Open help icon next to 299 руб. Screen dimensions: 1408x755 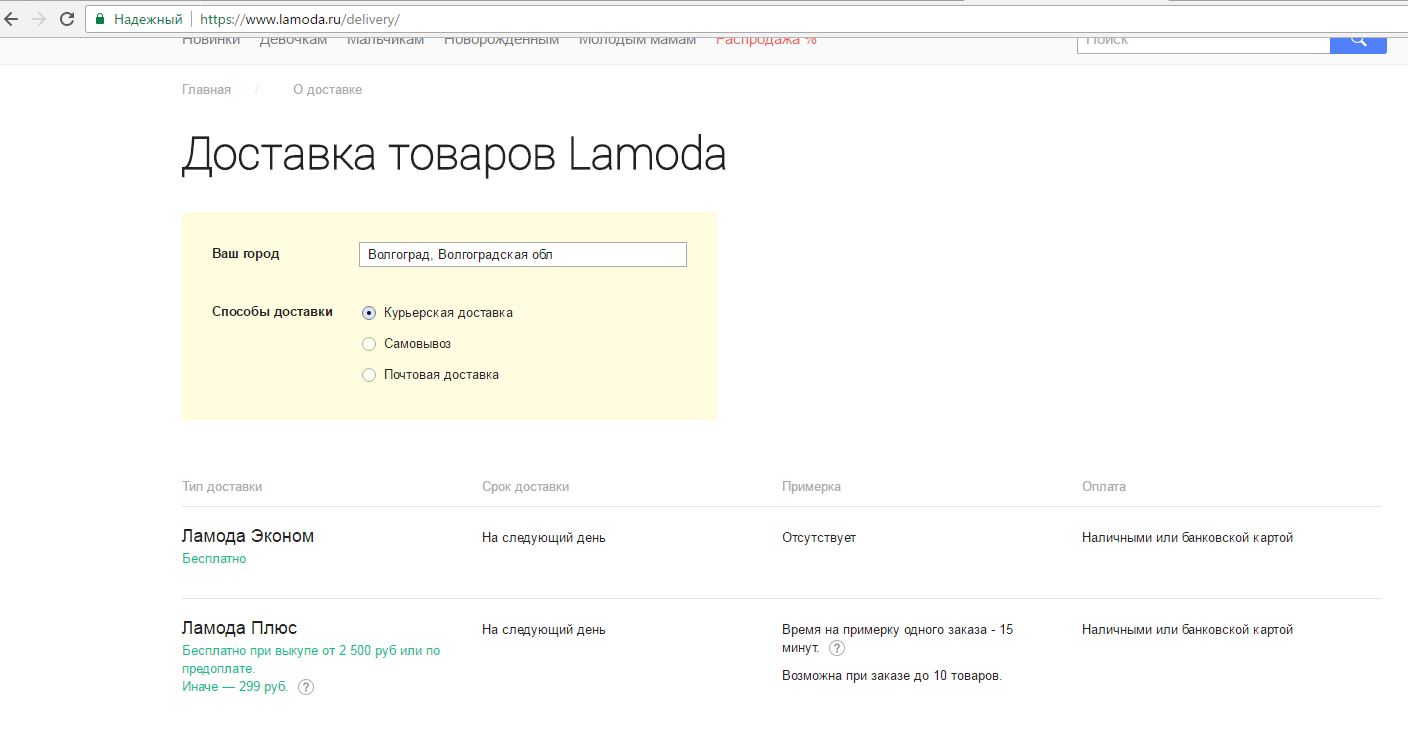pos(307,687)
